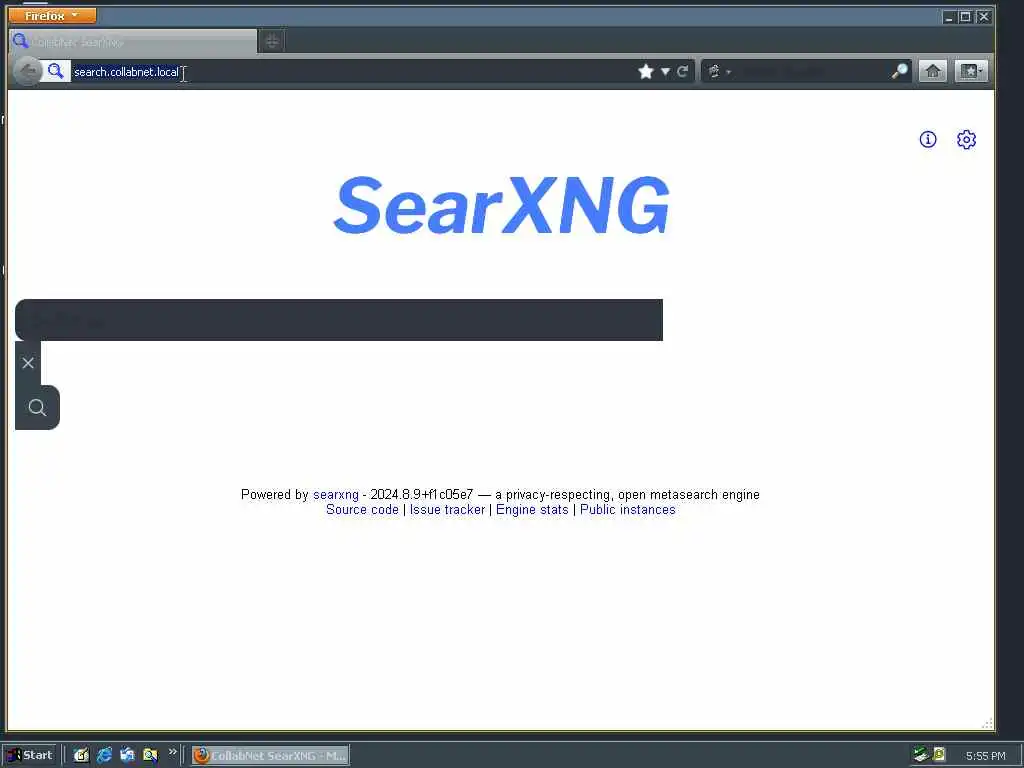Launch Internet Explorer from the quick launch
This screenshot has width=1024, height=768.
click(x=104, y=755)
